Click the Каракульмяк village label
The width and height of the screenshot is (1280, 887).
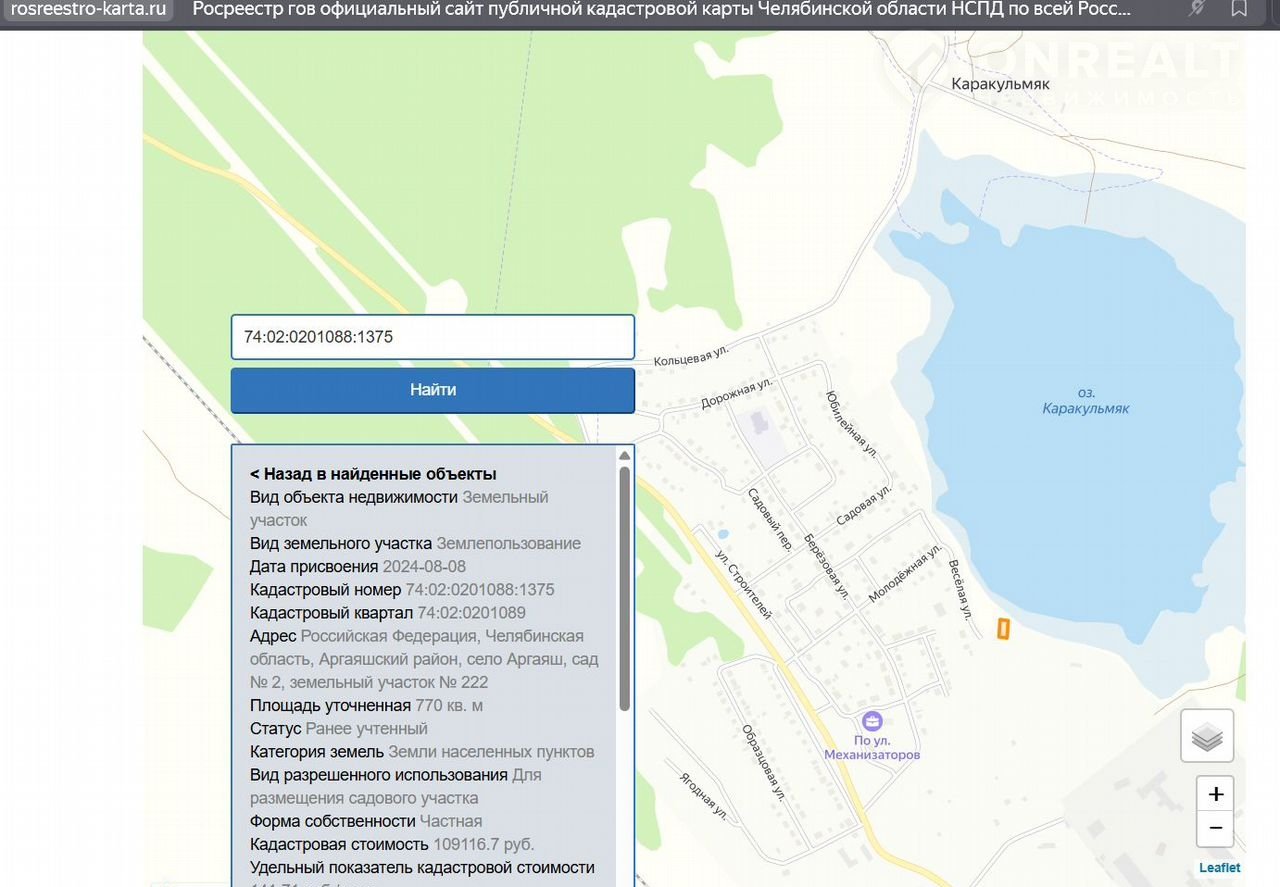pos(1000,84)
